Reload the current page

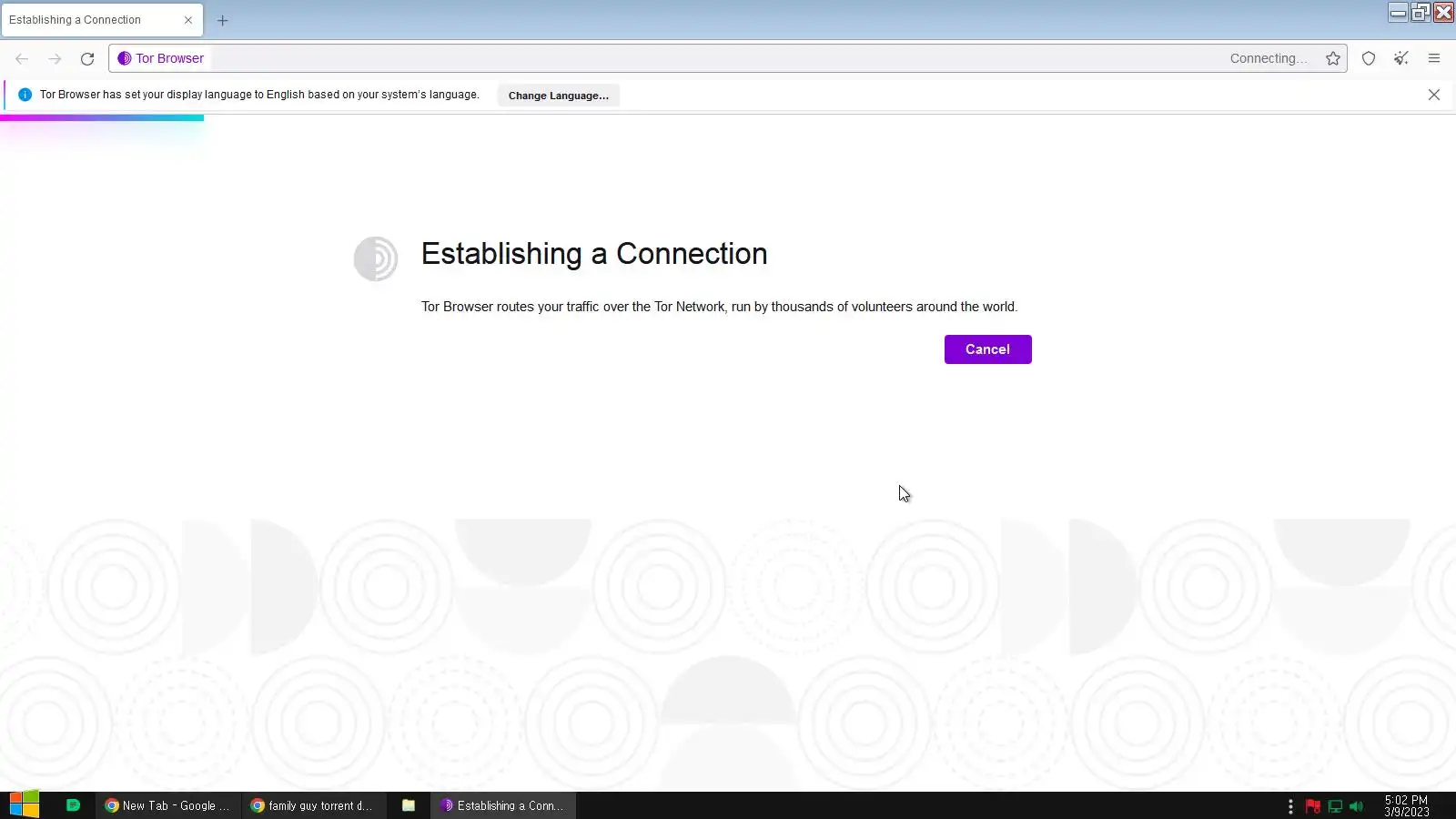coord(87,58)
